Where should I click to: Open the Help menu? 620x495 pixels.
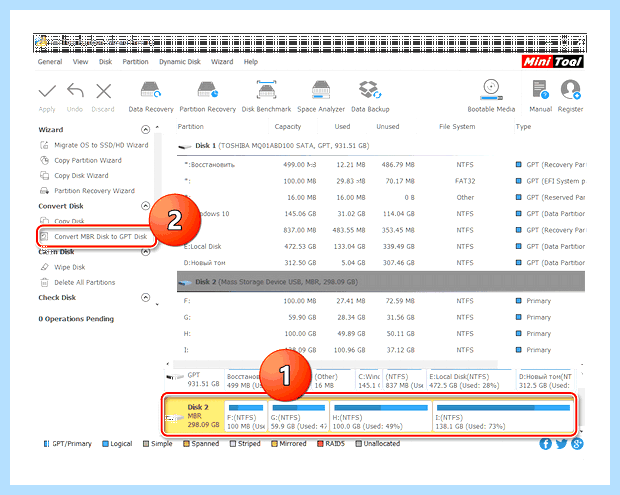pyautogui.click(x=250, y=62)
